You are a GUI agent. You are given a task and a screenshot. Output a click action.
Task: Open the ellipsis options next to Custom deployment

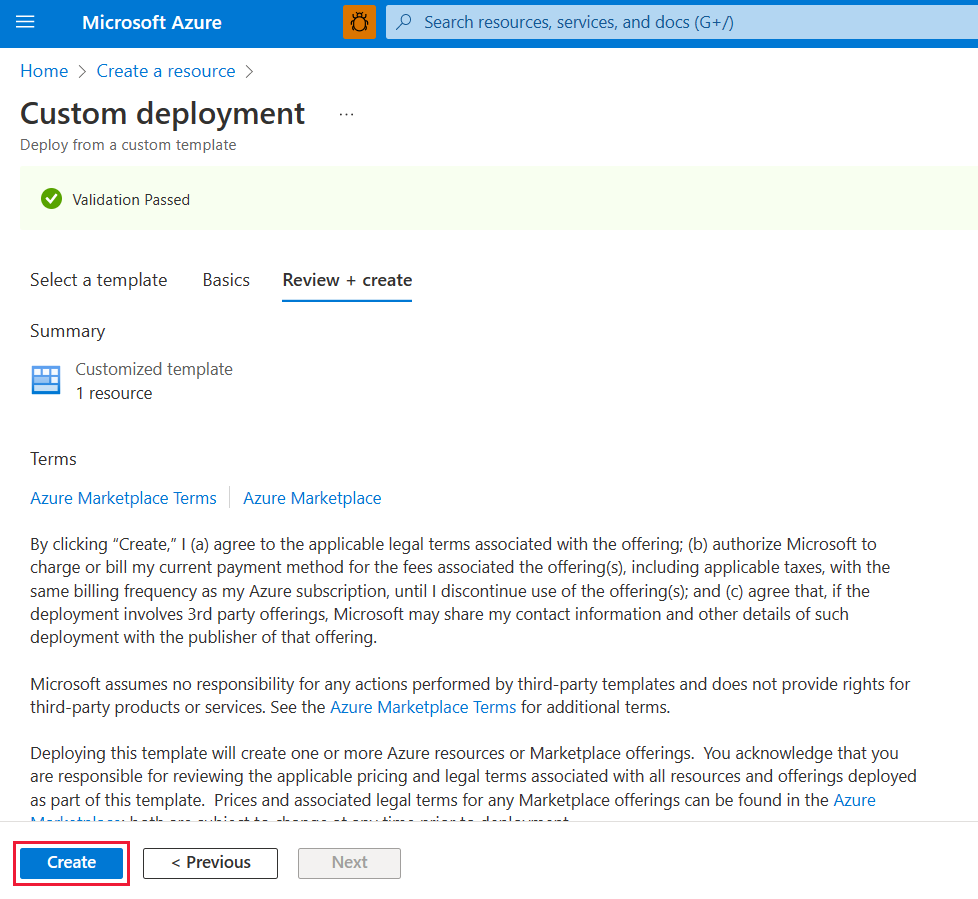[x=346, y=113]
